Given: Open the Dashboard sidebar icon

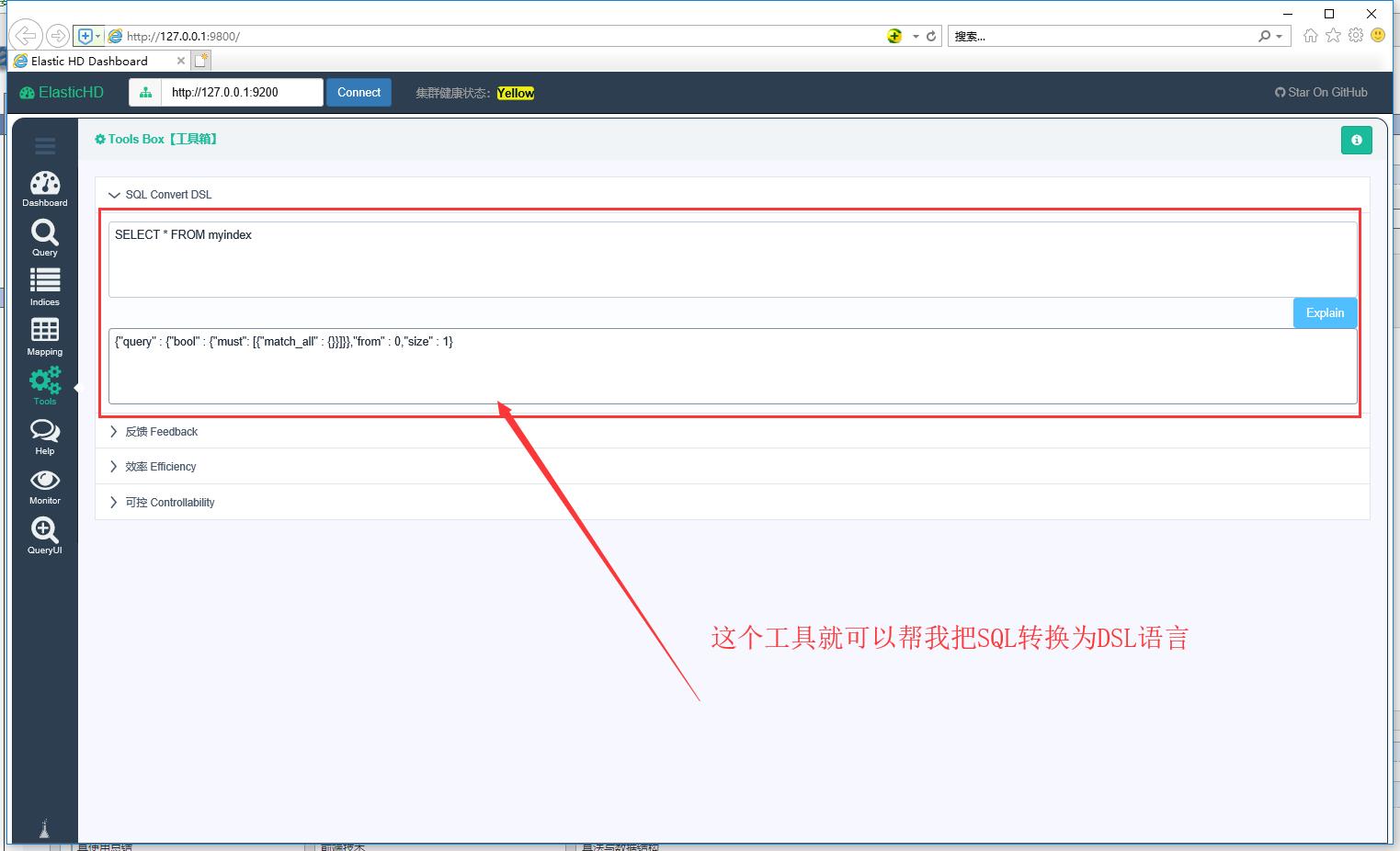Looking at the screenshot, I should (45, 188).
